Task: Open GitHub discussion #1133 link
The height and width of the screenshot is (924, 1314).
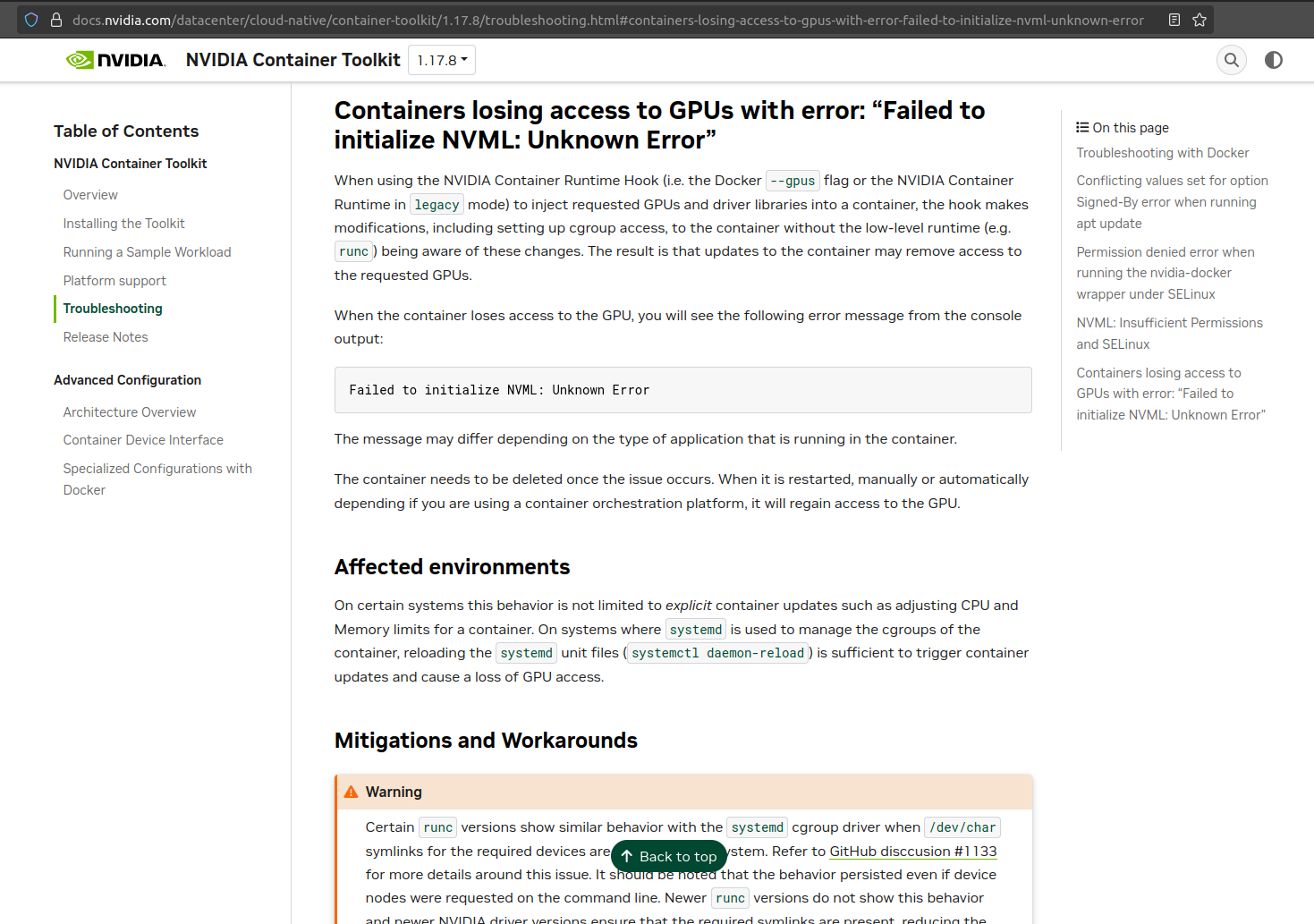Action: tap(912, 851)
